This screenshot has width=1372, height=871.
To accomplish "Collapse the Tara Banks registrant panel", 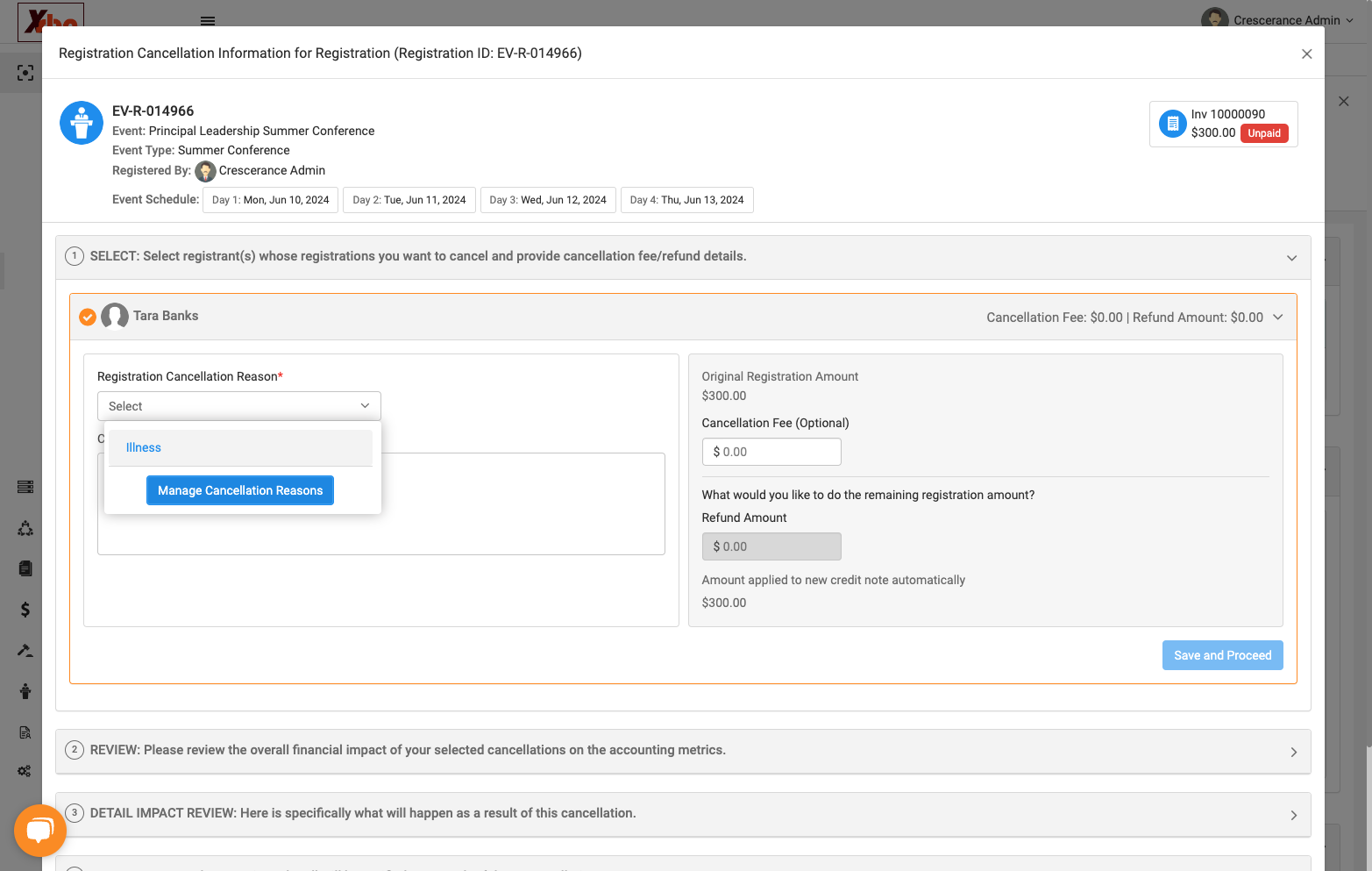I will point(1277,318).
